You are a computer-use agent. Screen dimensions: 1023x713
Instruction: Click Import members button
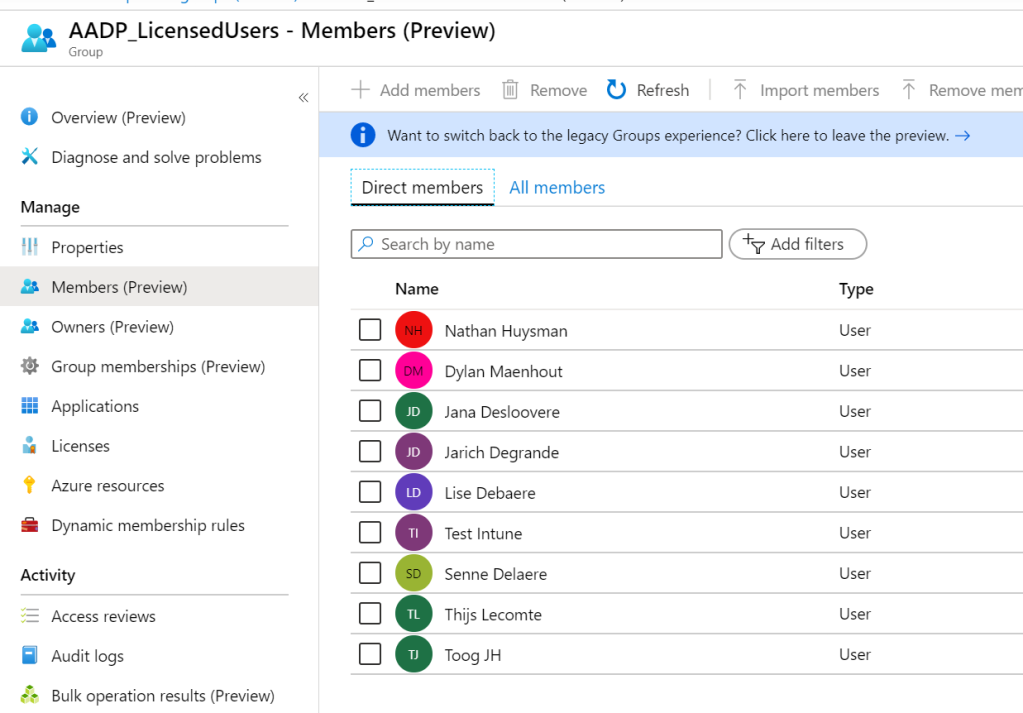coord(806,90)
